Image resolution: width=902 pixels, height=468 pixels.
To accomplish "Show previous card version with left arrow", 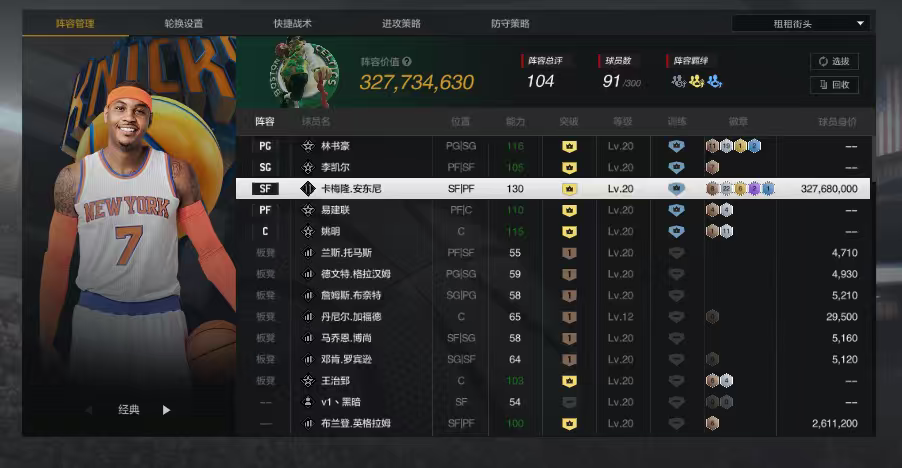I will pos(89,410).
